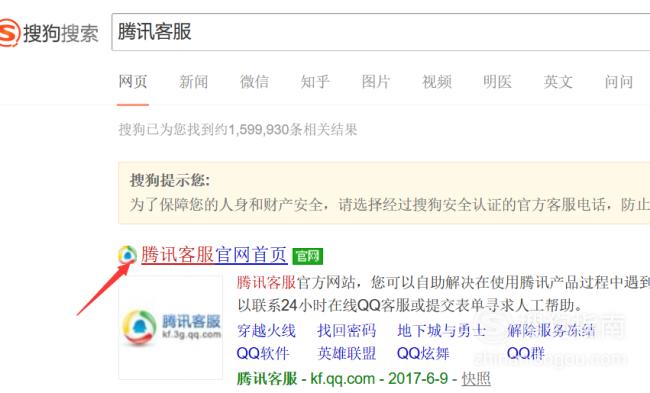
Task: Click the description line 以联系24小时在线QQ客服
Action: point(410,306)
